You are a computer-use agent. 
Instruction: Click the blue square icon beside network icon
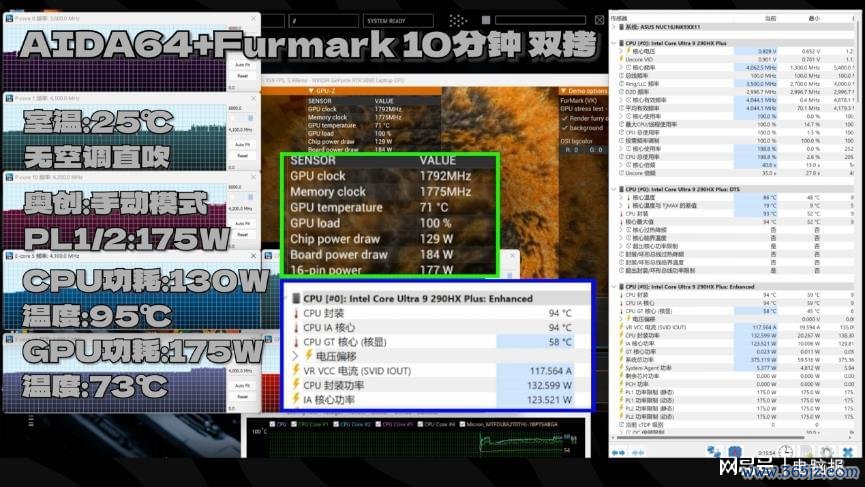pos(734,452)
